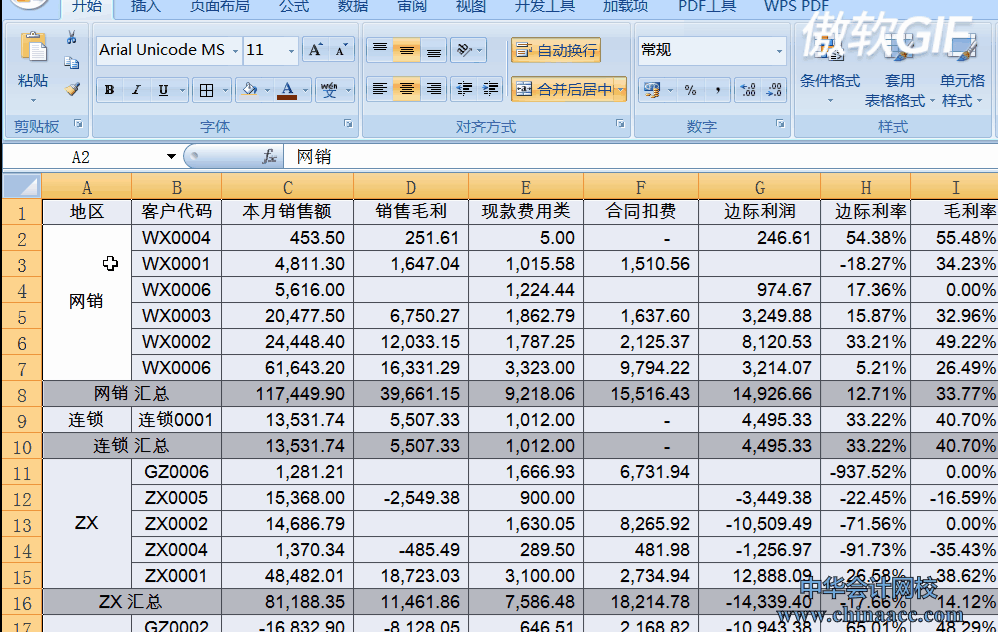Image resolution: width=998 pixels, height=632 pixels.
Task: Click the Paste (粘贴) clipboard icon
Action: point(33,48)
